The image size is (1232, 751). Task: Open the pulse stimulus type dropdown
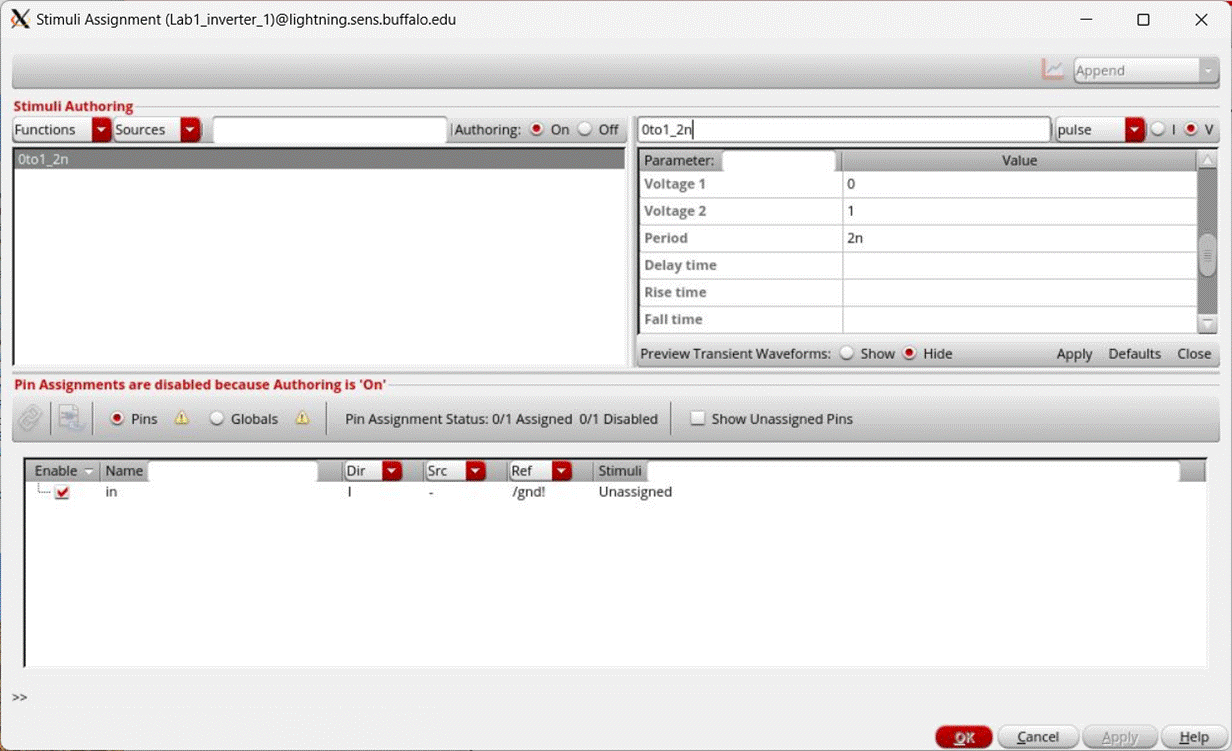1134,129
